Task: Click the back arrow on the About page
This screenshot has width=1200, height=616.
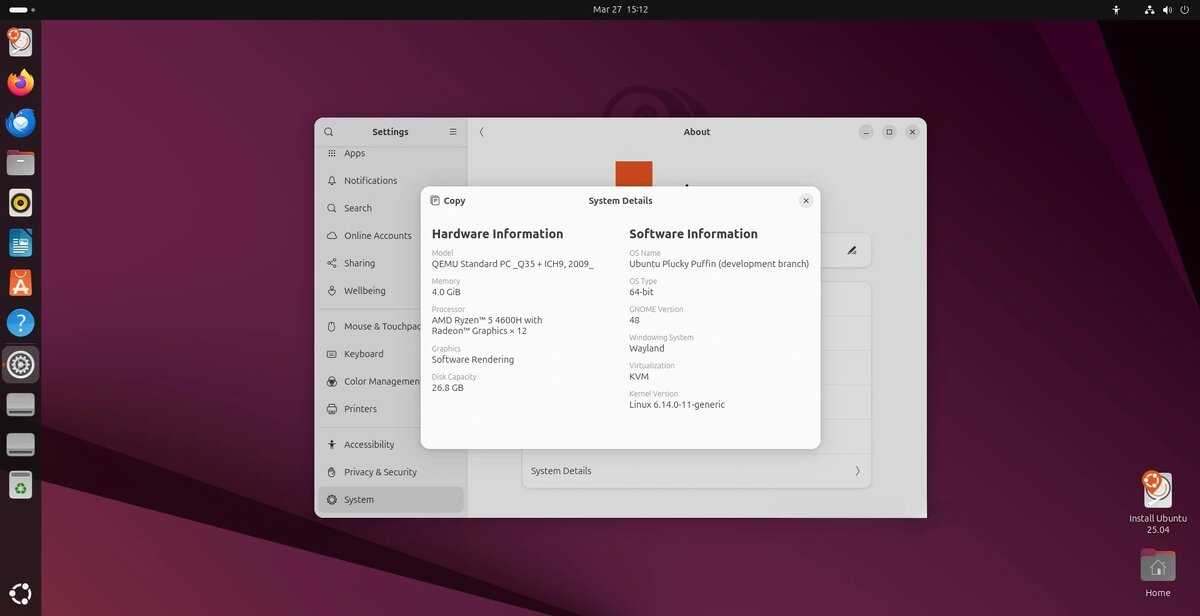Action: click(x=481, y=131)
